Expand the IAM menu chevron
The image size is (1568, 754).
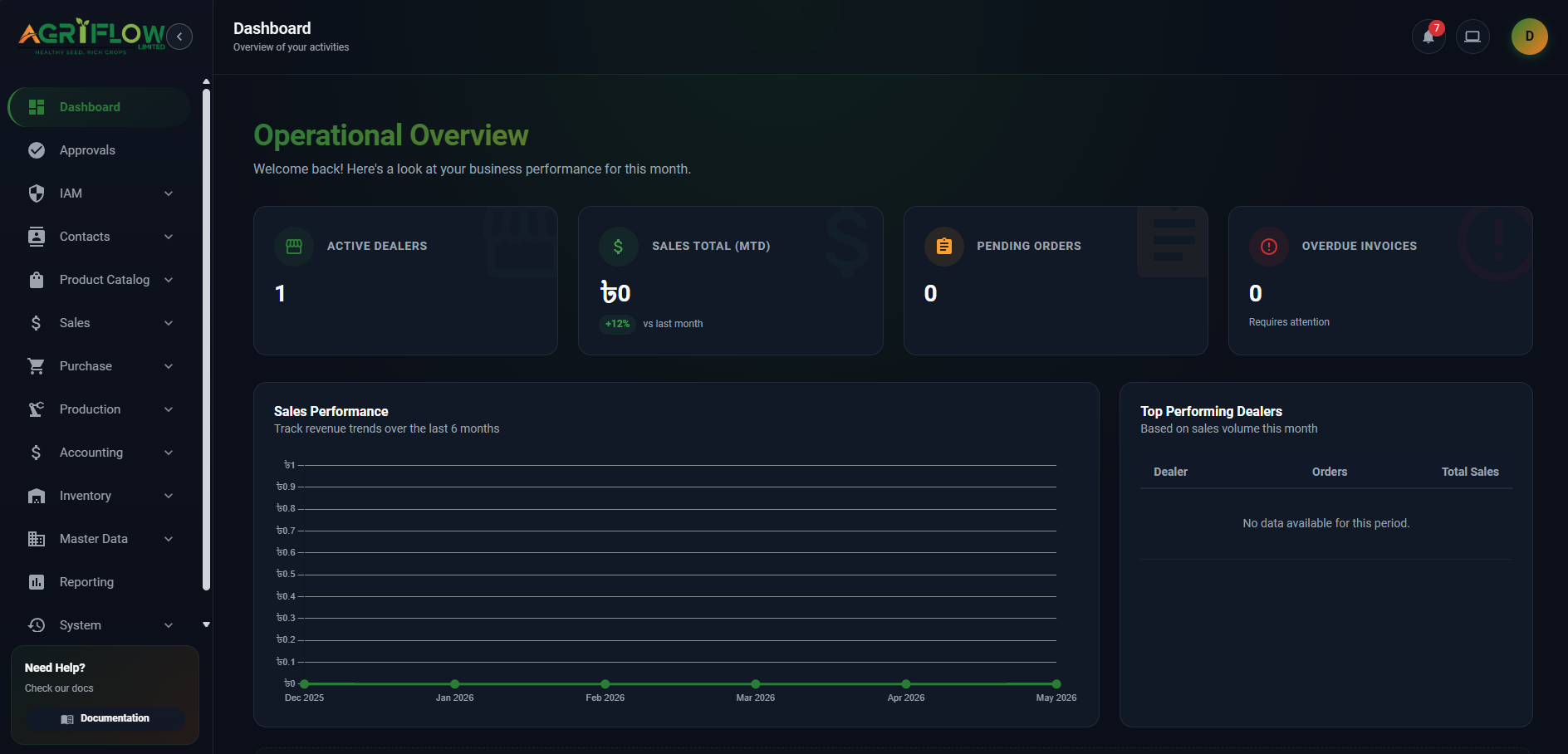[x=169, y=193]
